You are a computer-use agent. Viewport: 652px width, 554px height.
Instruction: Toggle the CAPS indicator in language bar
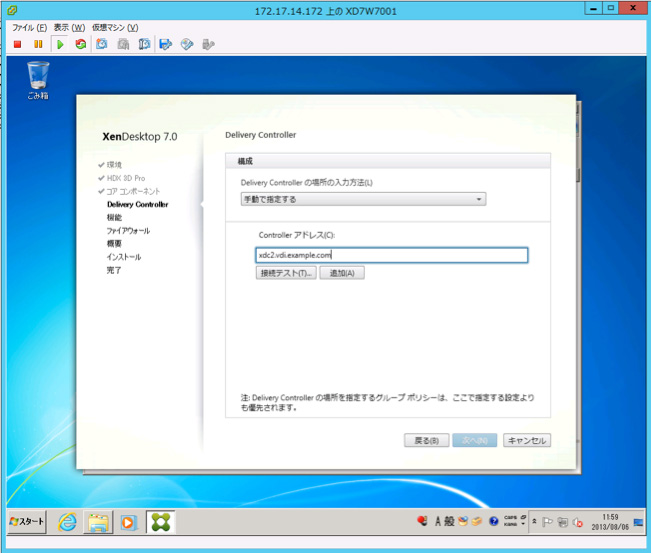coord(510,518)
